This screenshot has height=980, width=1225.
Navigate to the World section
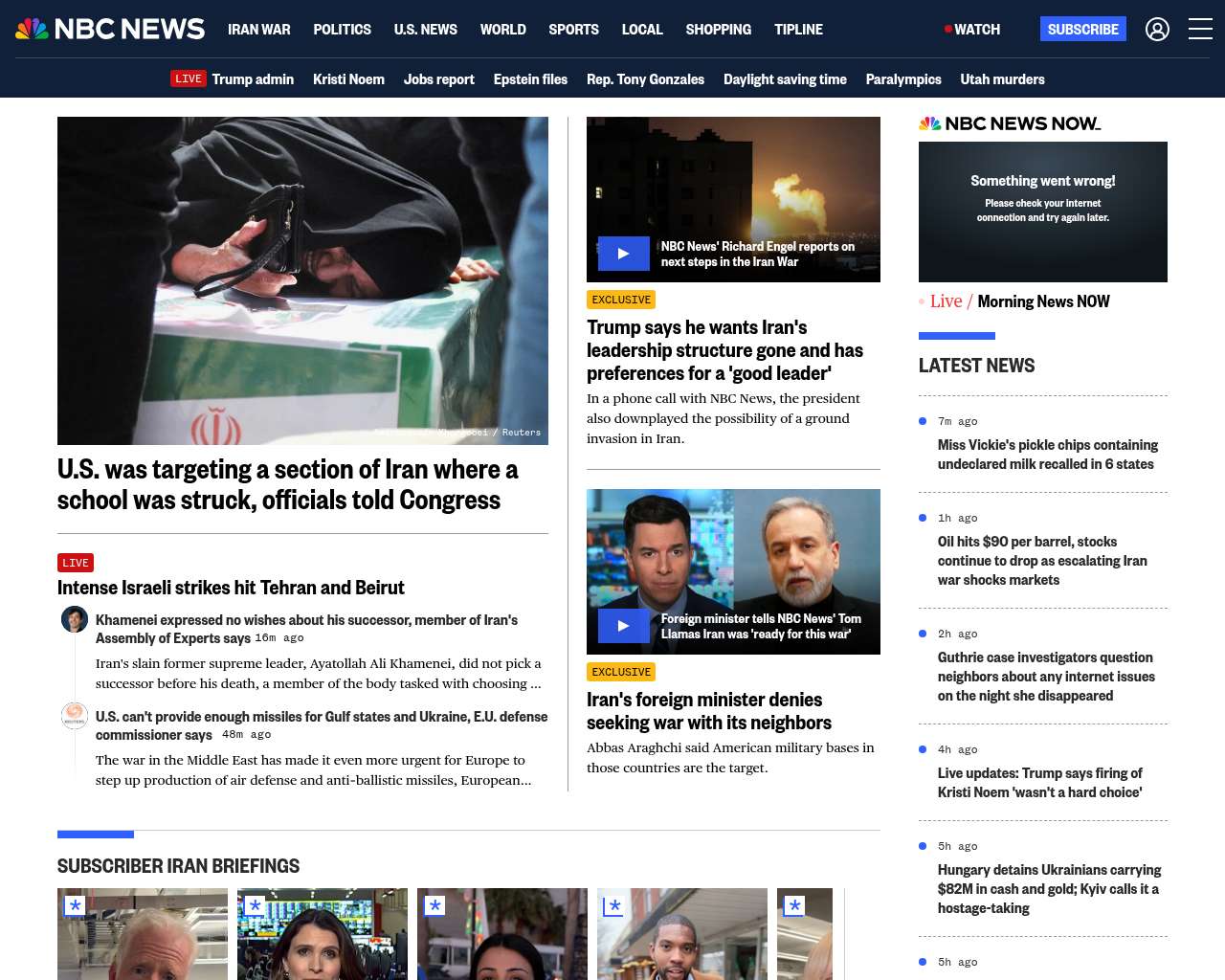(503, 29)
